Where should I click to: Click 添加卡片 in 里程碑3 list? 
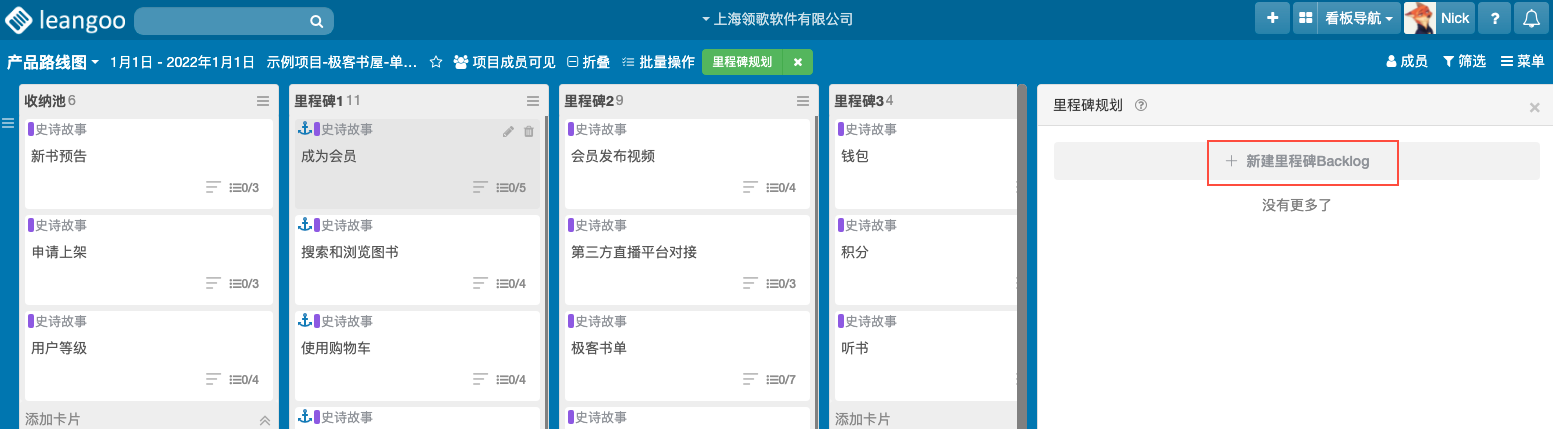(862, 419)
